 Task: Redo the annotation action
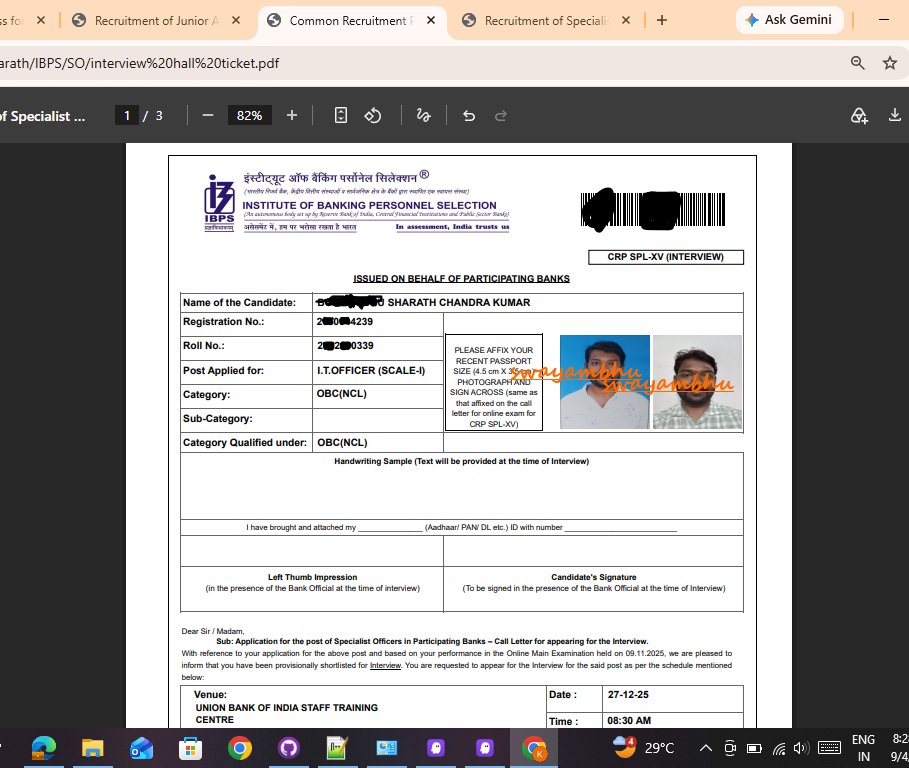pos(501,116)
